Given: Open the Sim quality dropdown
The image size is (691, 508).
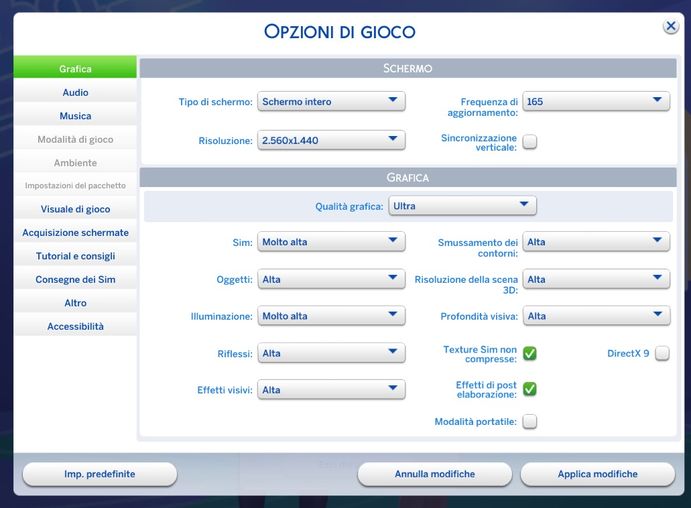Looking at the screenshot, I should (x=331, y=242).
